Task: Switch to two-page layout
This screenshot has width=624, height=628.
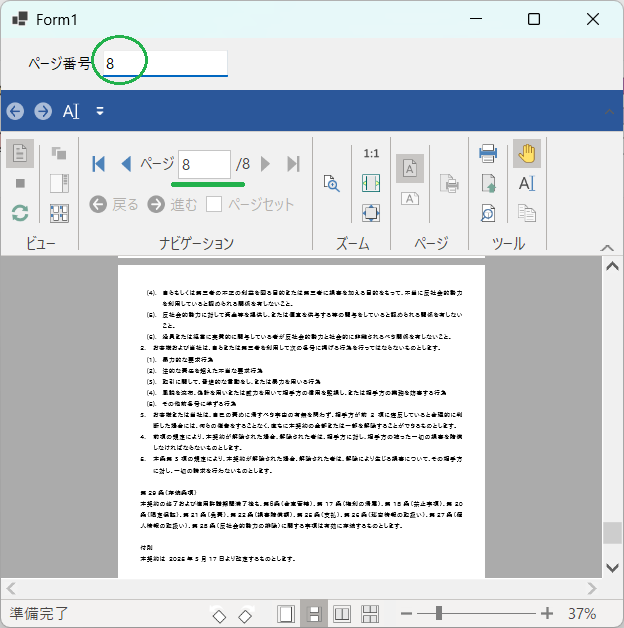Action: tap(342, 614)
